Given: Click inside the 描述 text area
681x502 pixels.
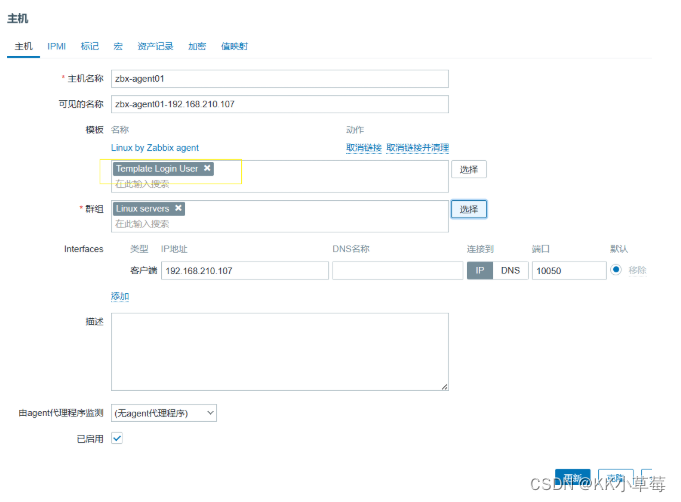Looking at the screenshot, I should point(280,352).
